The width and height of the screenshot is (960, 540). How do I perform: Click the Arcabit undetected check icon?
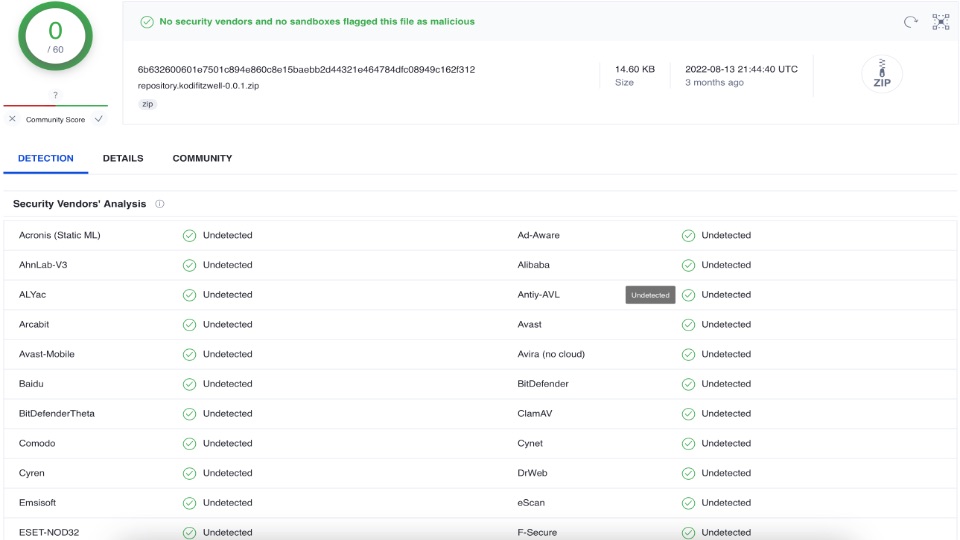pos(189,324)
